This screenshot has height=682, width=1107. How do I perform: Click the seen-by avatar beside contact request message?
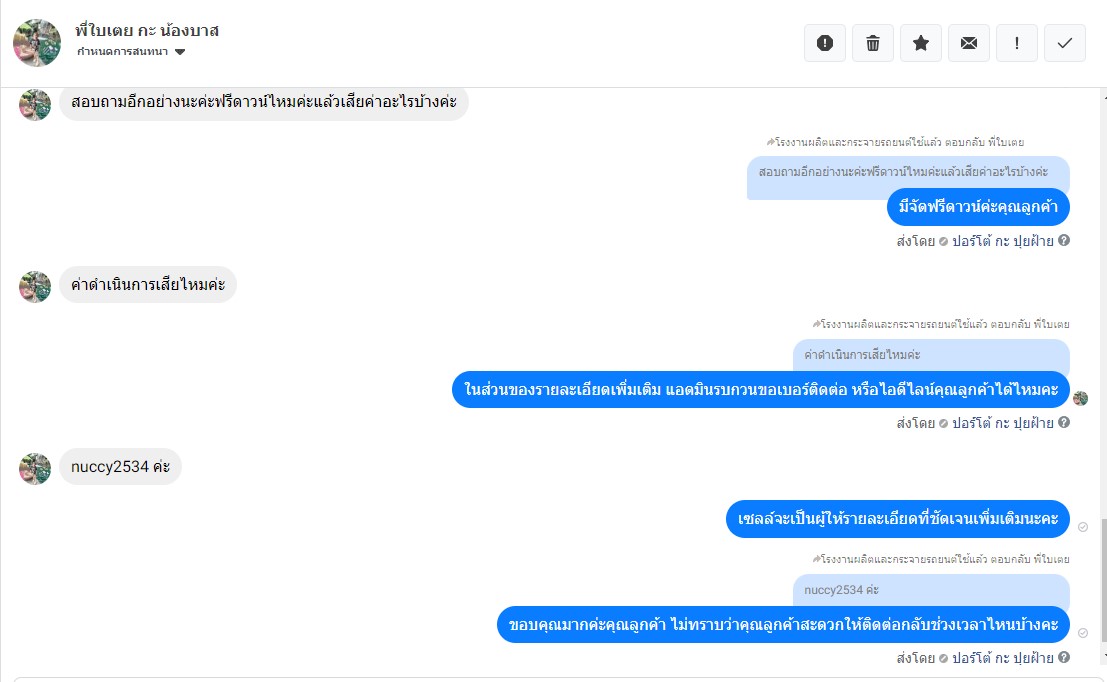[1080, 398]
